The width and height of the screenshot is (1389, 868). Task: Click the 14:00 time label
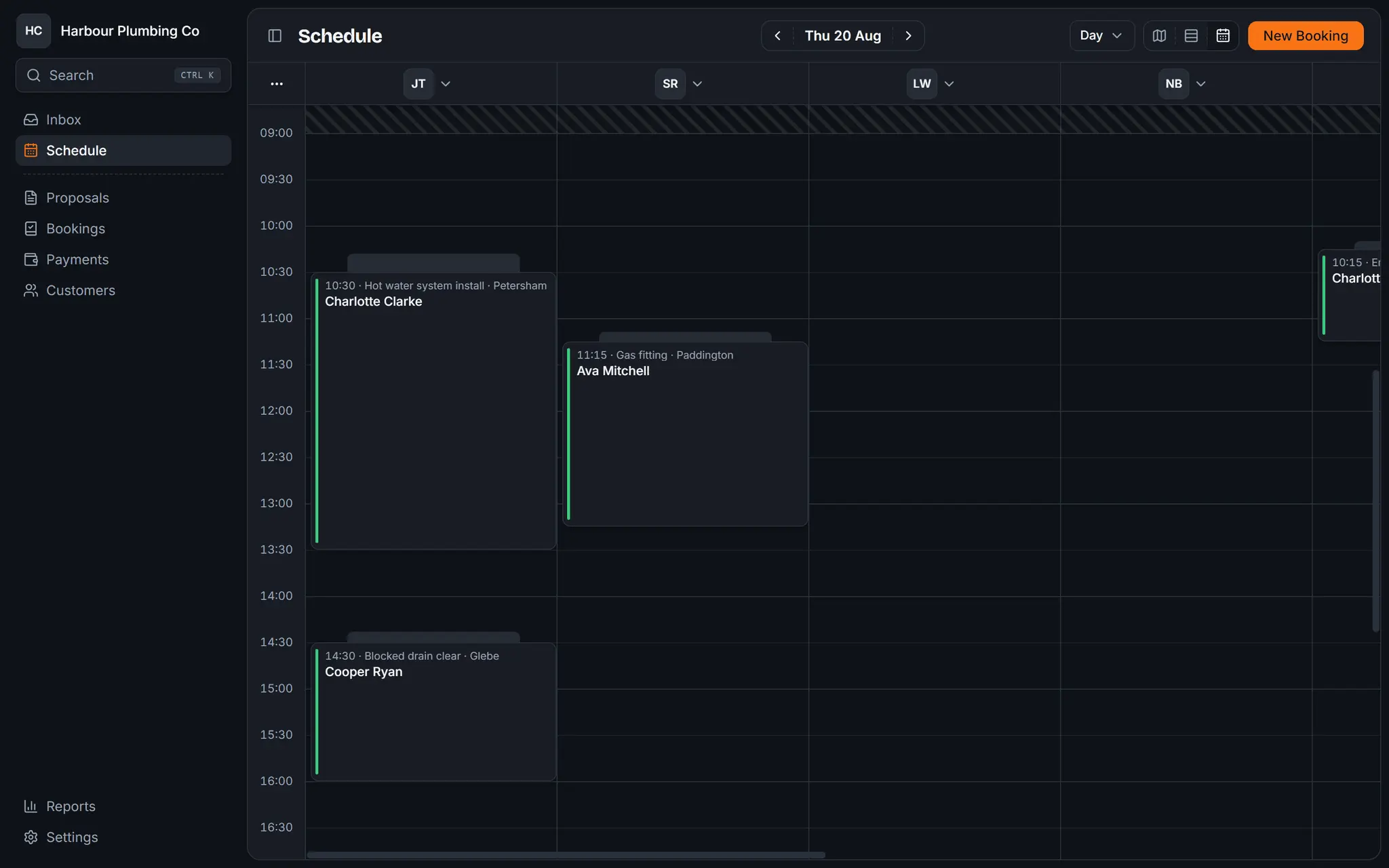(x=276, y=596)
